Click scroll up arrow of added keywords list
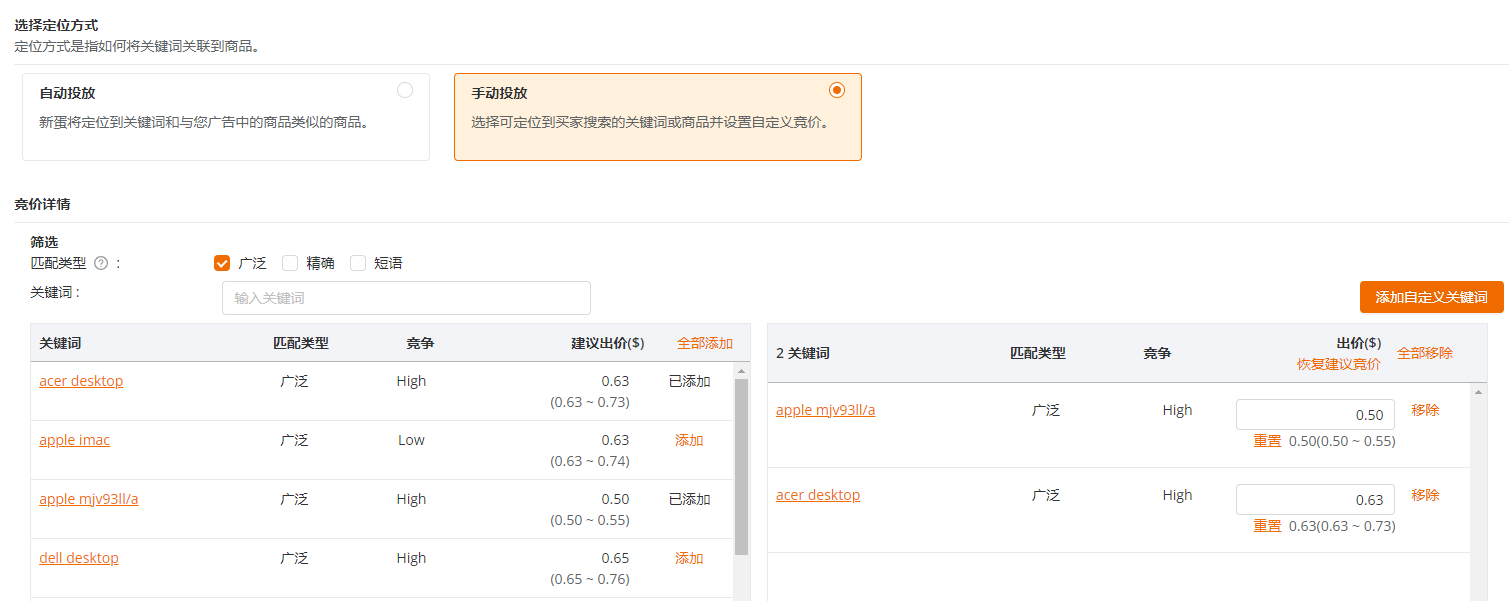This screenshot has height=601, width=1509. click(1478, 392)
